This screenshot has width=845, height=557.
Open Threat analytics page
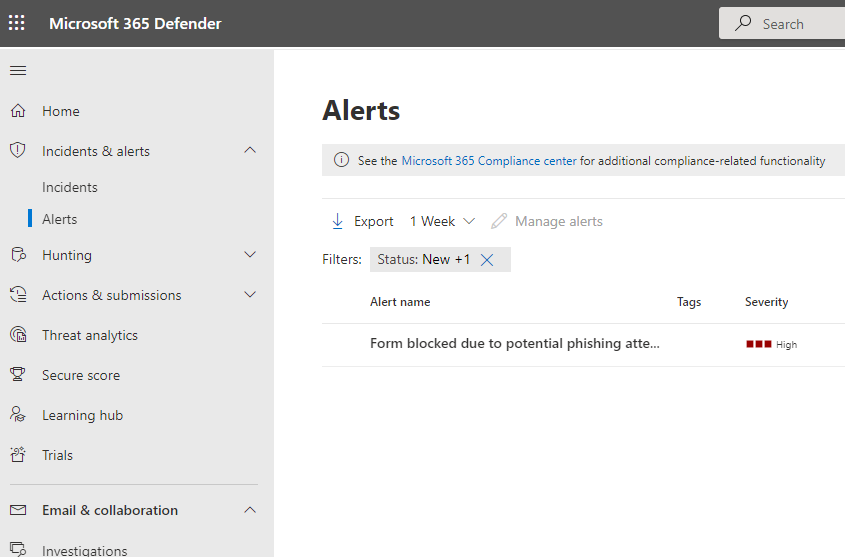(x=90, y=335)
